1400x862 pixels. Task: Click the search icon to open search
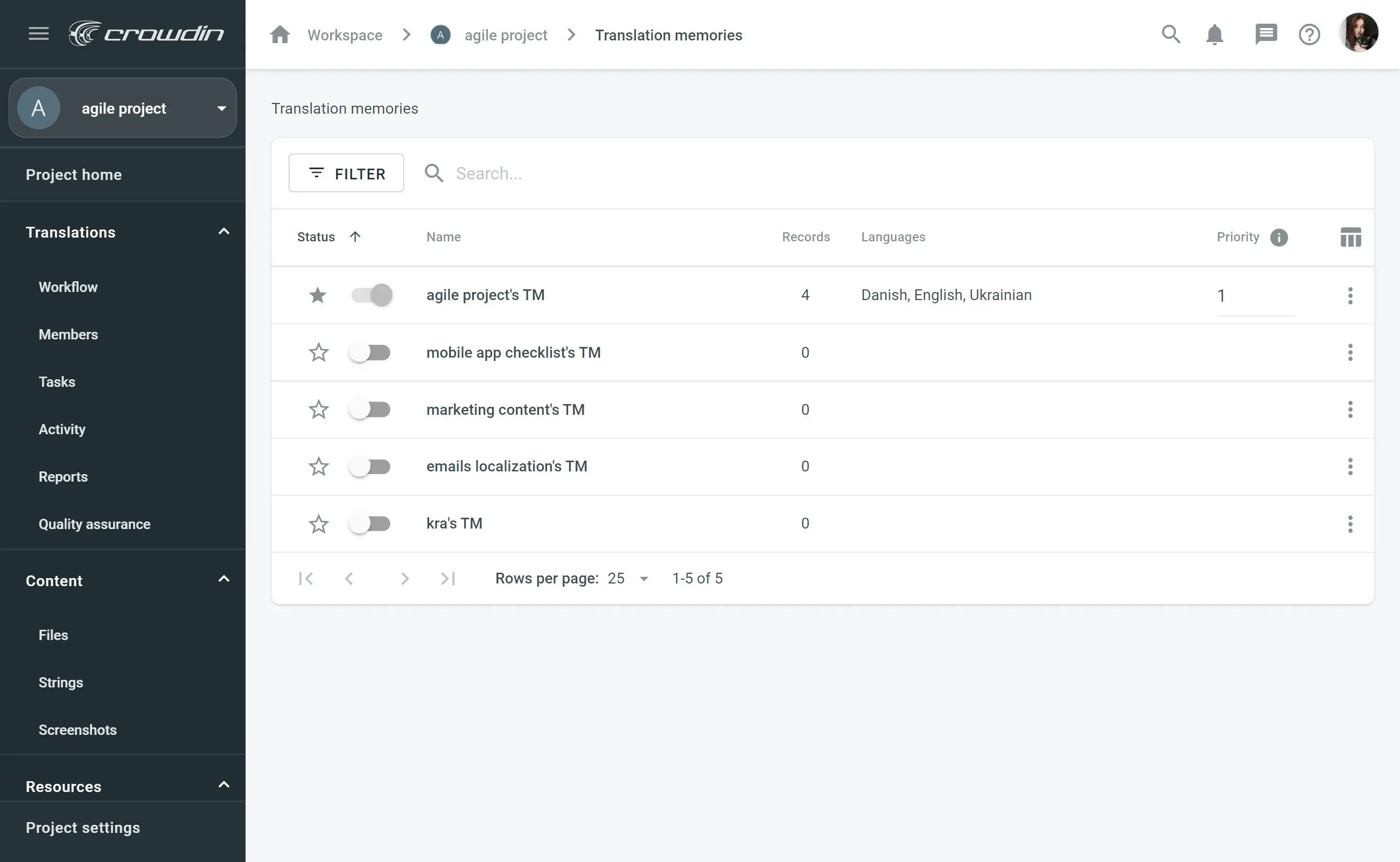tap(1172, 34)
